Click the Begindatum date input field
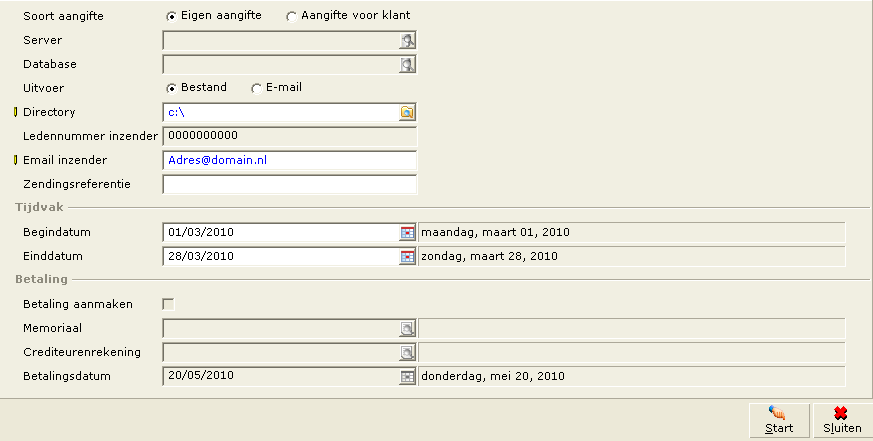Image resolution: width=873 pixels, height=441 pixels. click(x=281, y=233)
